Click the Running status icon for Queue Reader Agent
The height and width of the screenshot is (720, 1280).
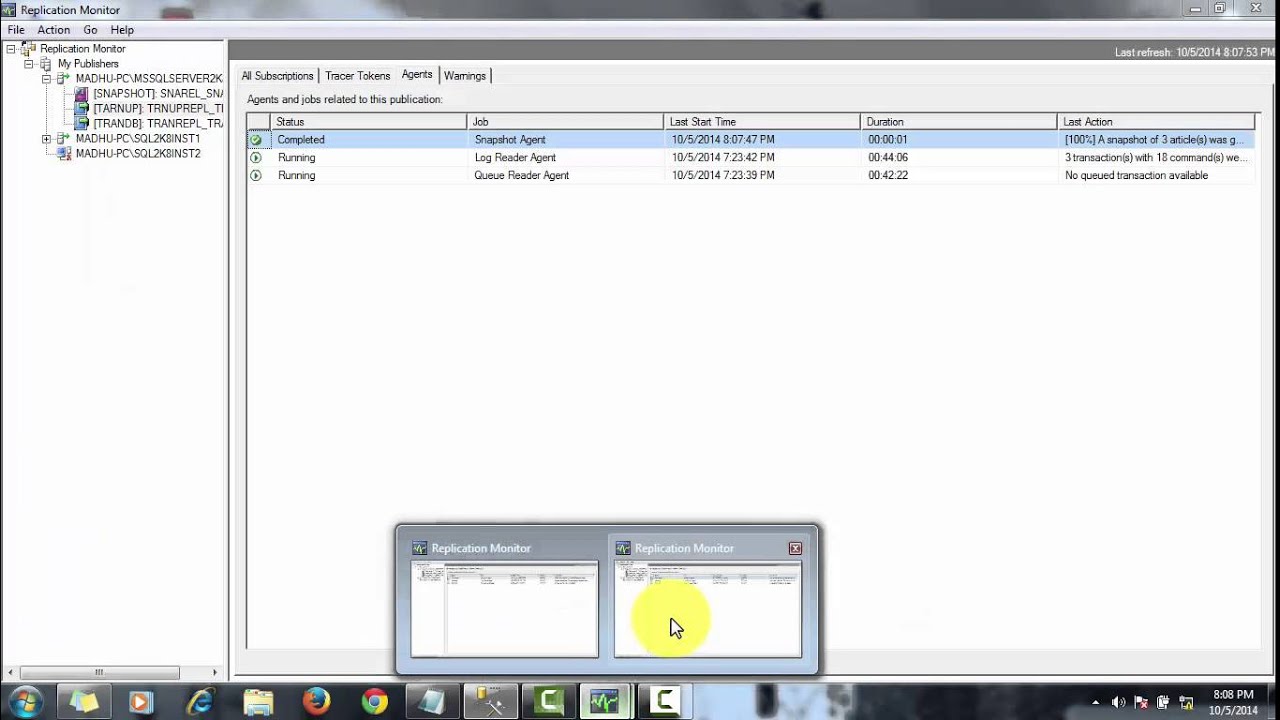pyautogui.click(x=256, y=176)
